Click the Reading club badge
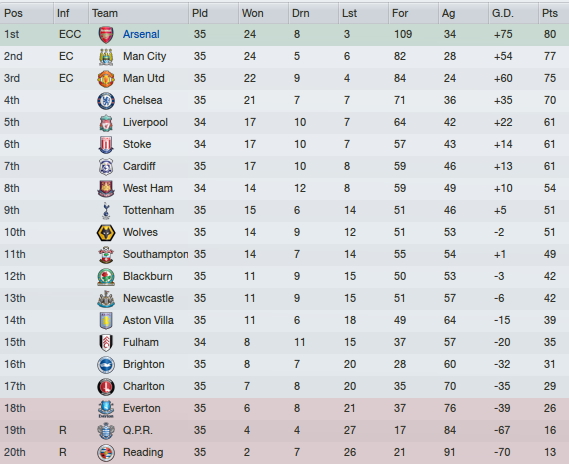 click(106, 453)
